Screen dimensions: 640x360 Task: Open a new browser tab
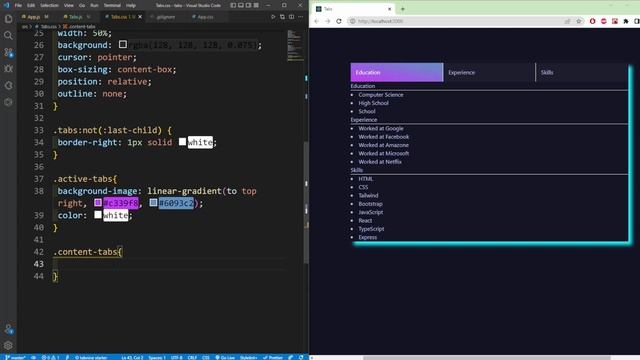click(x=402, y=9)
